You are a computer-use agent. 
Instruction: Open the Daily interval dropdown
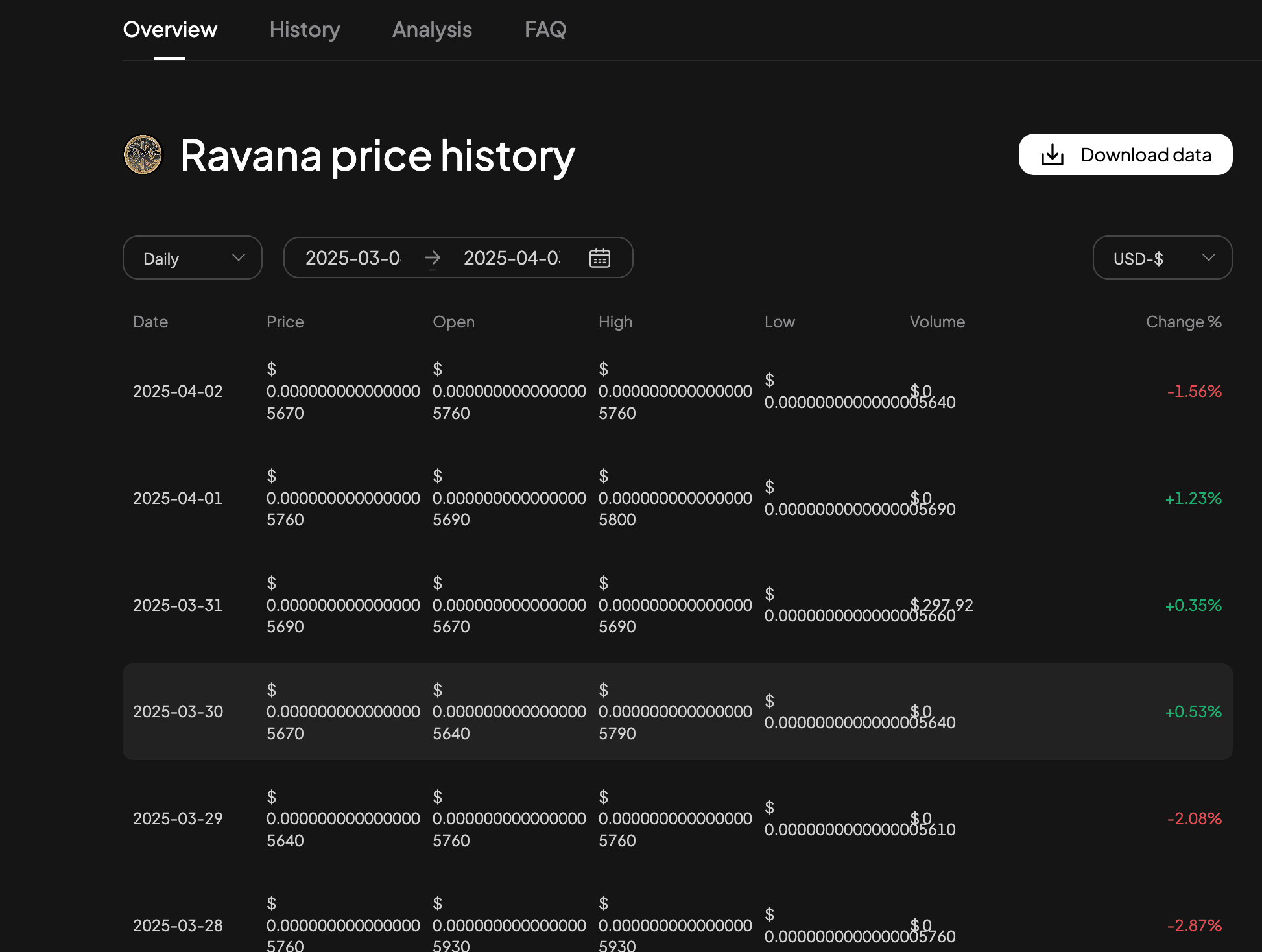click(x=192, y=257)
